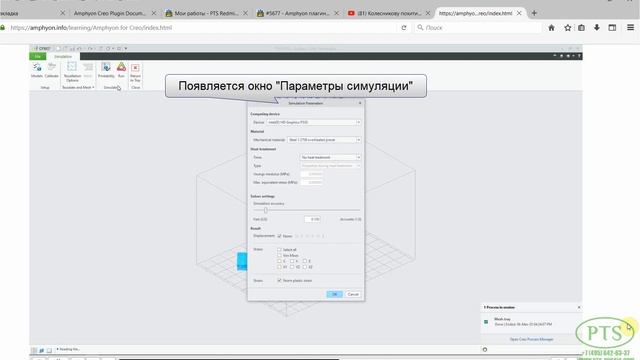Check the Von Mises stress checkbox
The height and width of the screenshot is (360, 640).
tap(280, 255)
